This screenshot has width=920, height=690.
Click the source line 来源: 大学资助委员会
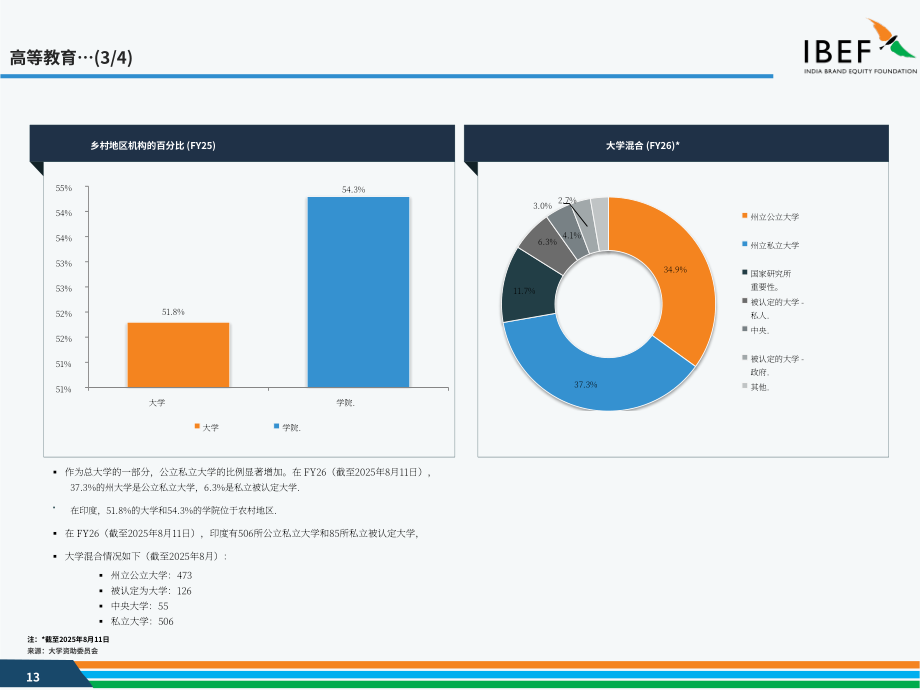(62, 651)
